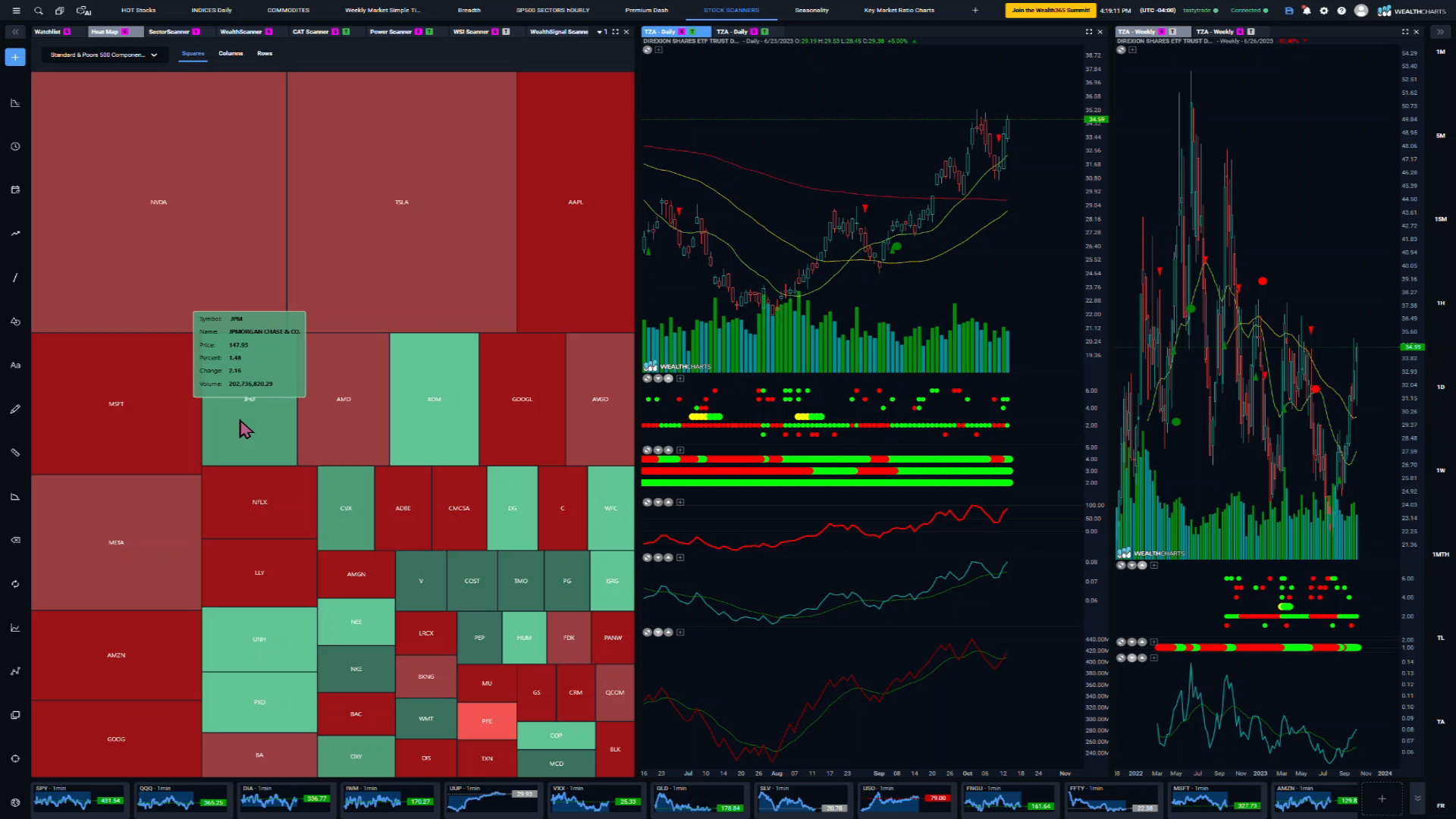Screen dimensions: 1456x819
Task: Collapse first indicator pane on TZA Daily
Action: (x=658, y=378)
